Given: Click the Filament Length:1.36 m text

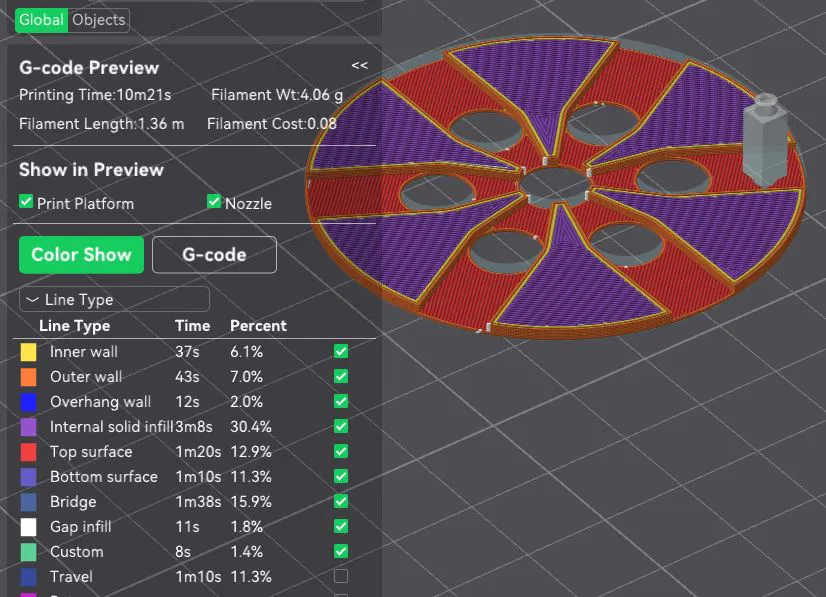Looking at the screenshot, I should click(x=102, y=124).
